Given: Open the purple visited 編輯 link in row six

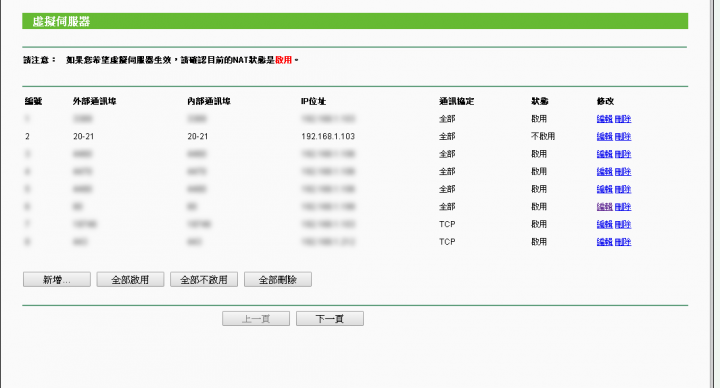Looking at the screenshot, I should (604, 207).
